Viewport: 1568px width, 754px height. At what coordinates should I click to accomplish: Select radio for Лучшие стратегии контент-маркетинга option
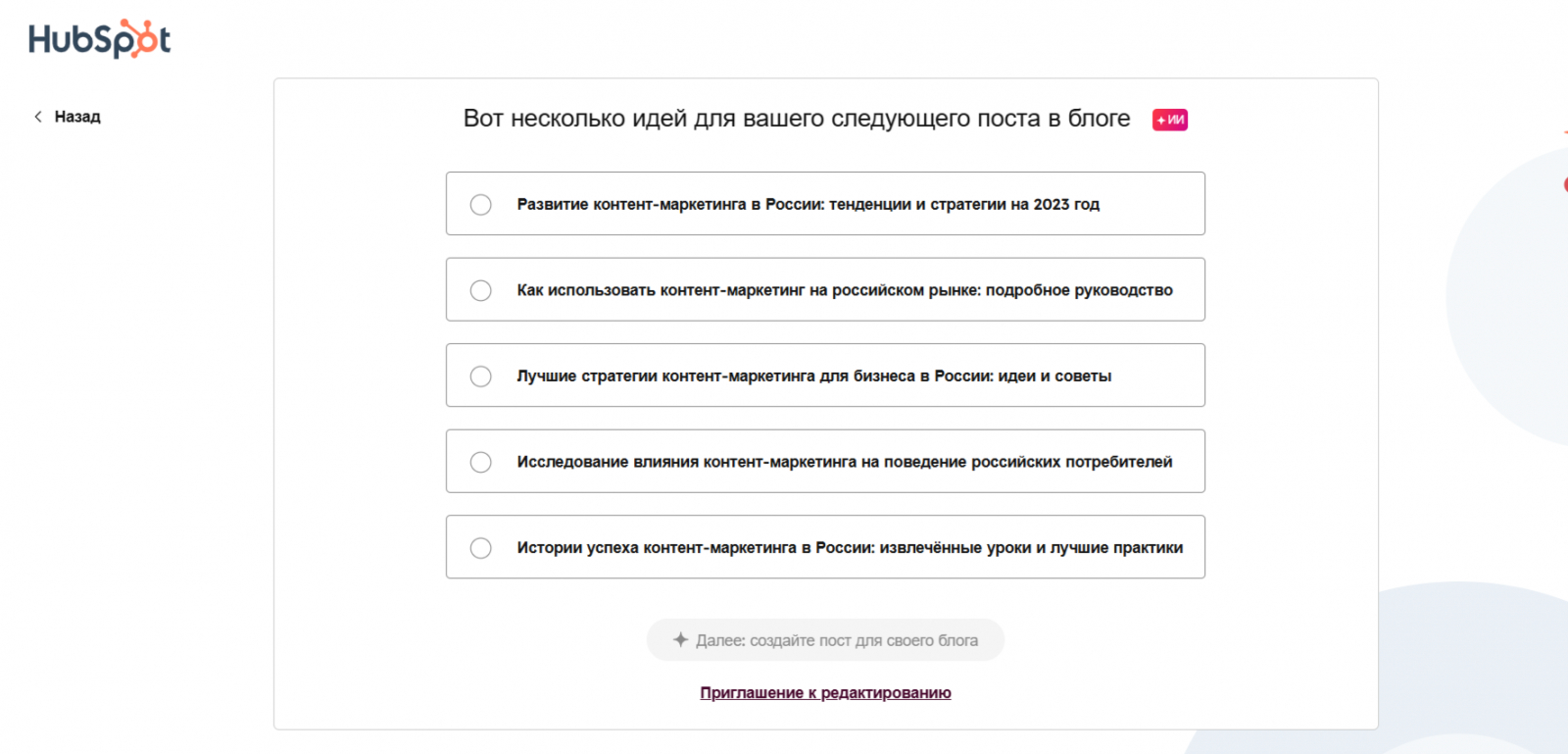[480, 376]
